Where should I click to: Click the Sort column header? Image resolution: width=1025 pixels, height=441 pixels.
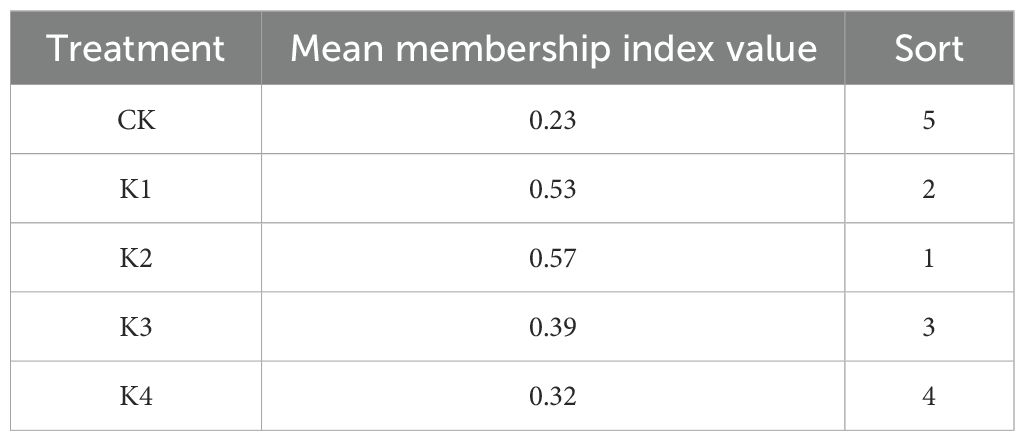point(929,48)
